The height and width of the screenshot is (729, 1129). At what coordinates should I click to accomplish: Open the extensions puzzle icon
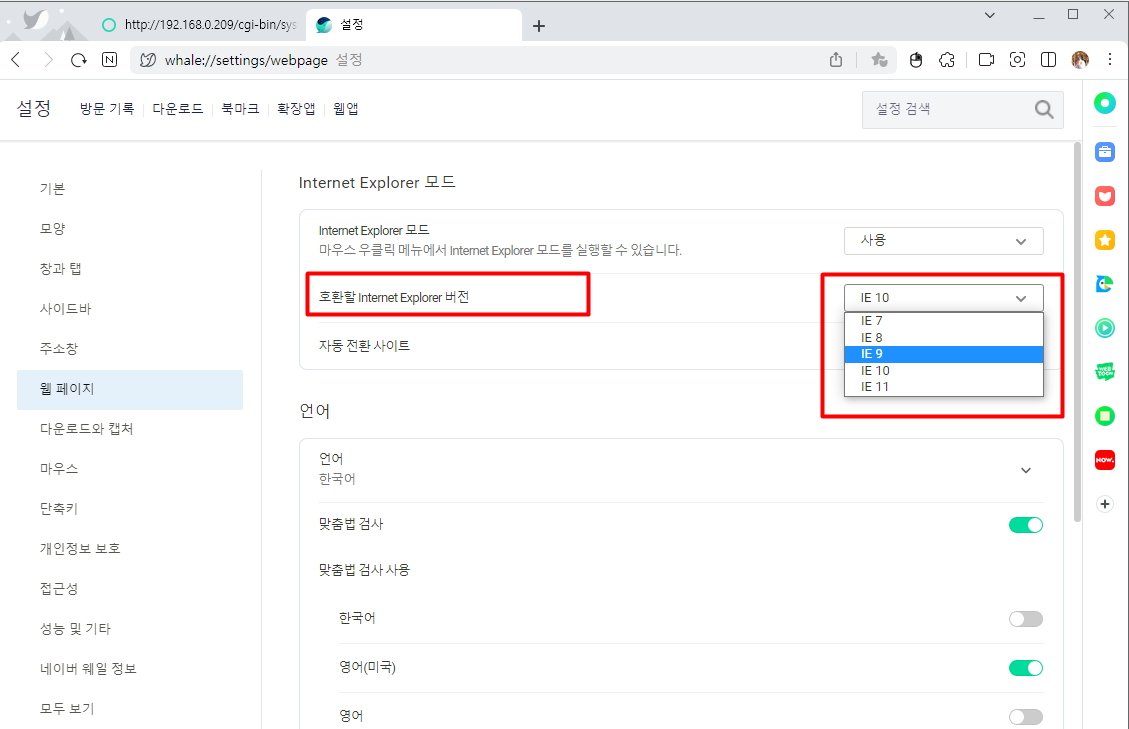pyautogui.click(x=947, y=60)
